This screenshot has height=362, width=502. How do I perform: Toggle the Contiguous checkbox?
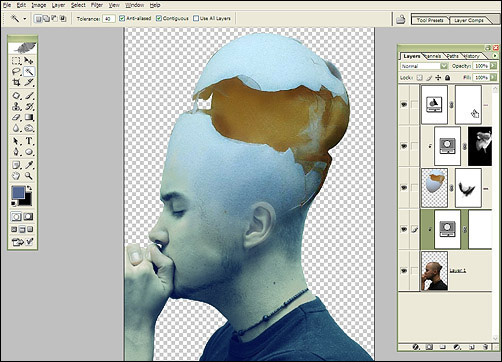159,18
